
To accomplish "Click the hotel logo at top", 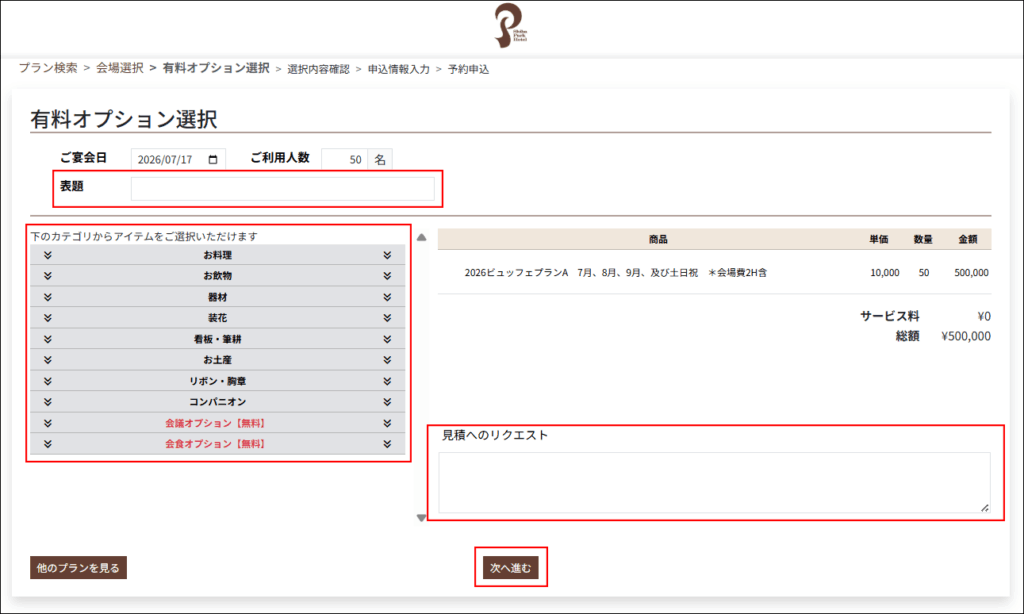I will 510,26.
